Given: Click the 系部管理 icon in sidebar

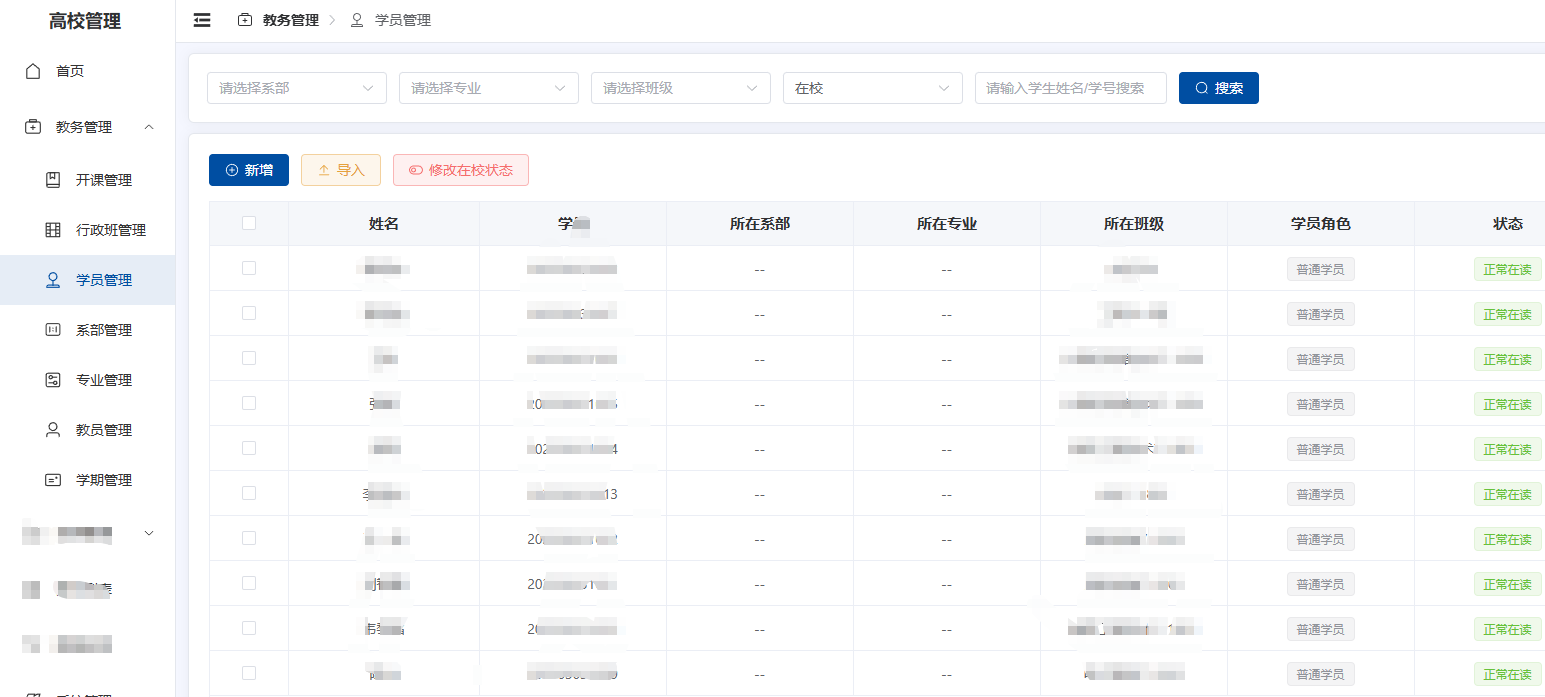Looking at the screenshot, I should [x=53, y=330].
